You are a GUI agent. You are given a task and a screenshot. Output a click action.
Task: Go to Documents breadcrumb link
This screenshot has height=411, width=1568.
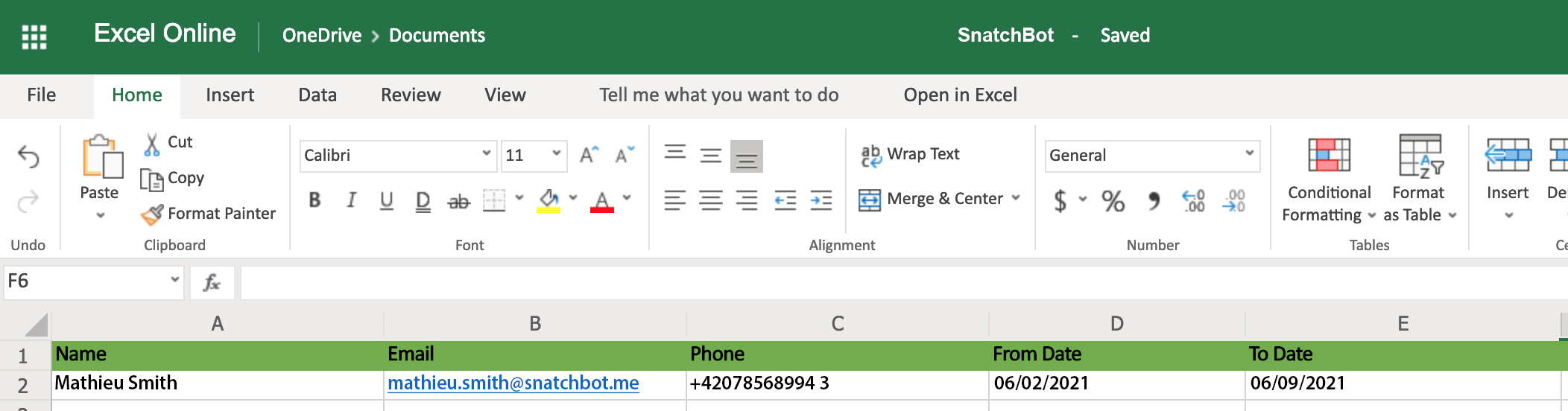[x=437, y=36]
